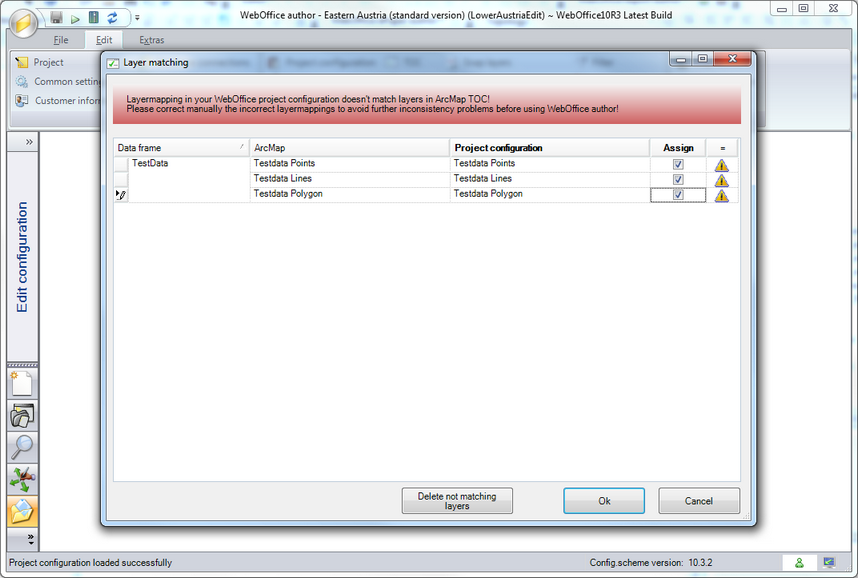Open the File tab
This screenshot has height=578, width=858.
[x=60, y=40]
